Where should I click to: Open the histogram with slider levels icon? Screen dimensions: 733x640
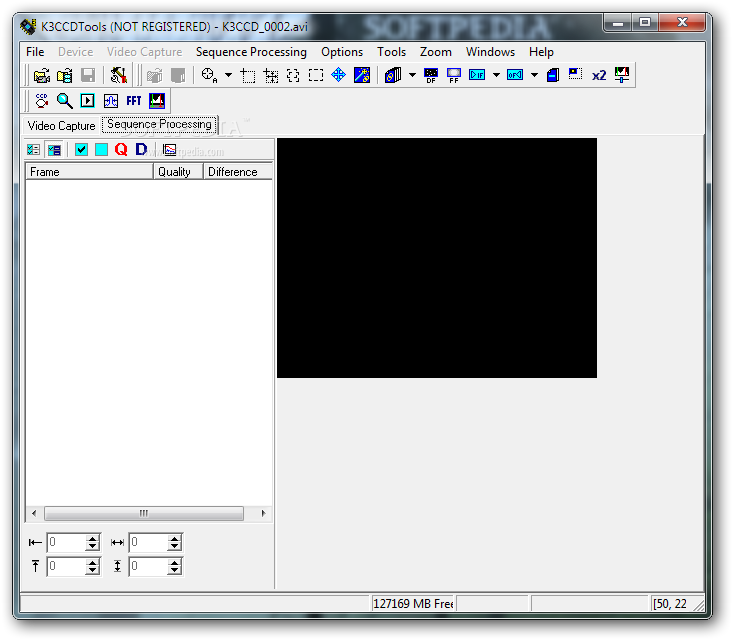(622, 75)
